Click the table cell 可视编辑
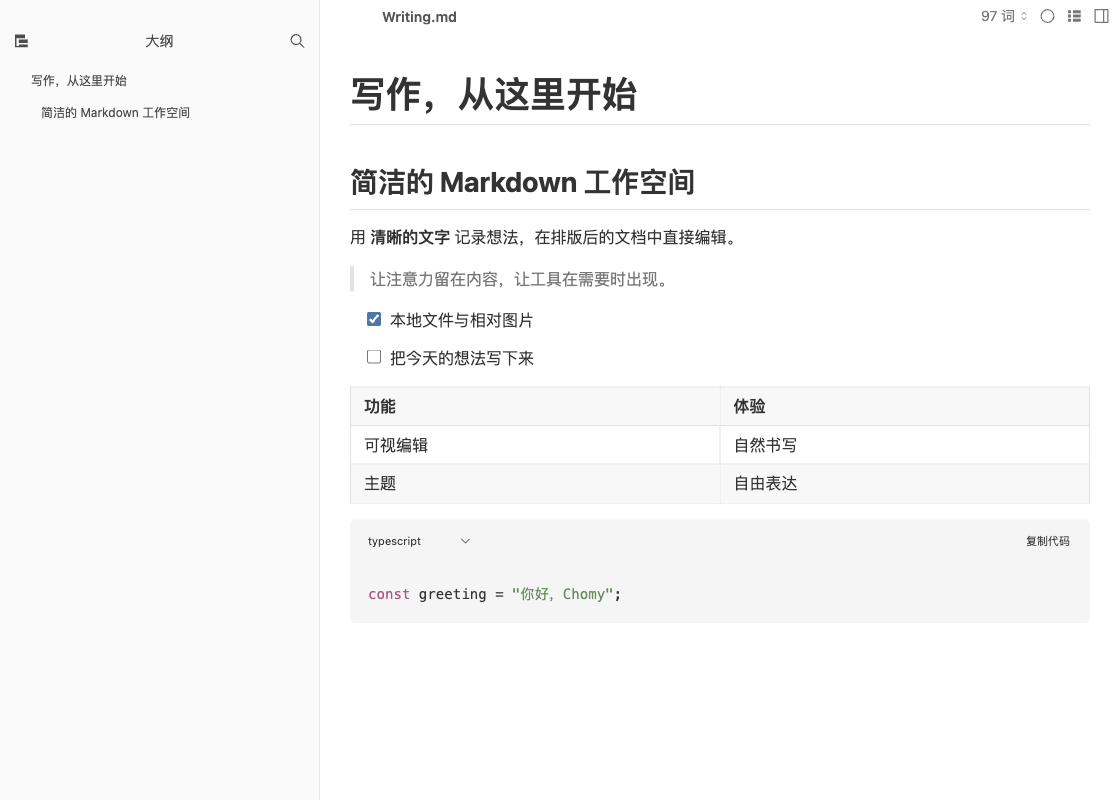 click(535, 445)
